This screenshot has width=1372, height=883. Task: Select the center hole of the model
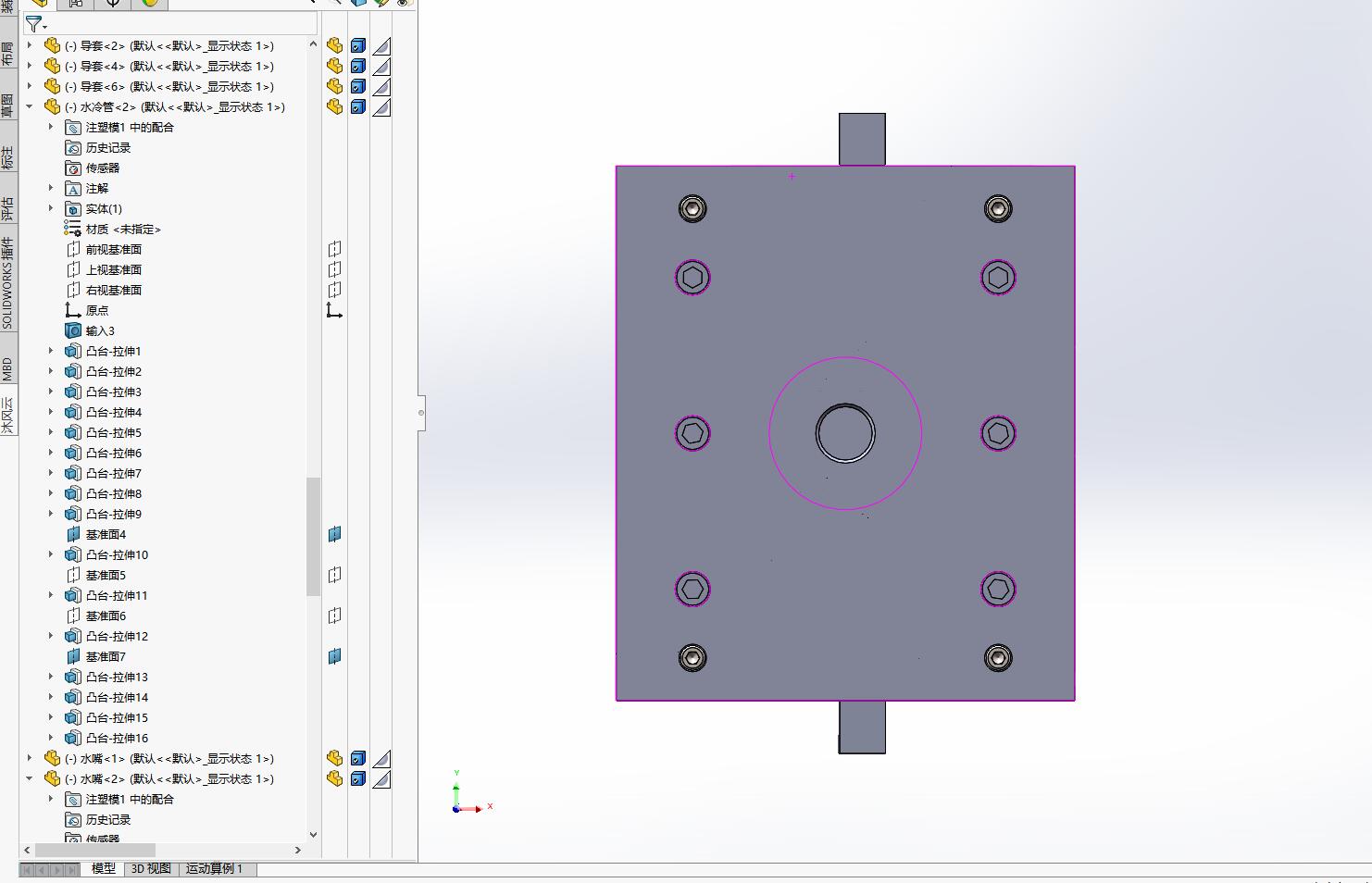(845, 432)
